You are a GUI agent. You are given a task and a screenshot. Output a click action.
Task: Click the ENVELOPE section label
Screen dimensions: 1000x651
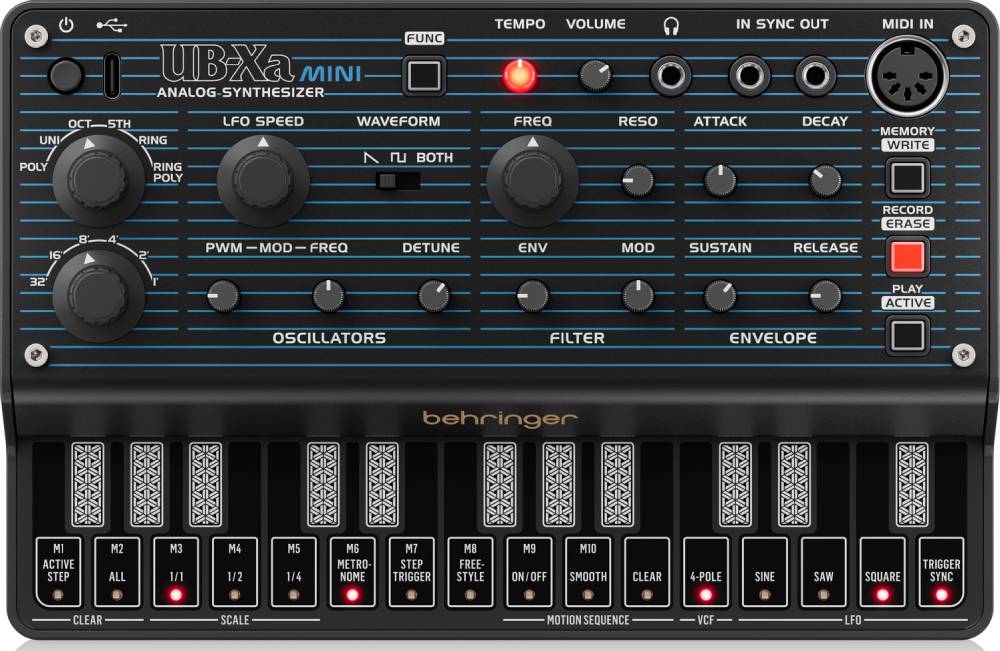[773, 338]
